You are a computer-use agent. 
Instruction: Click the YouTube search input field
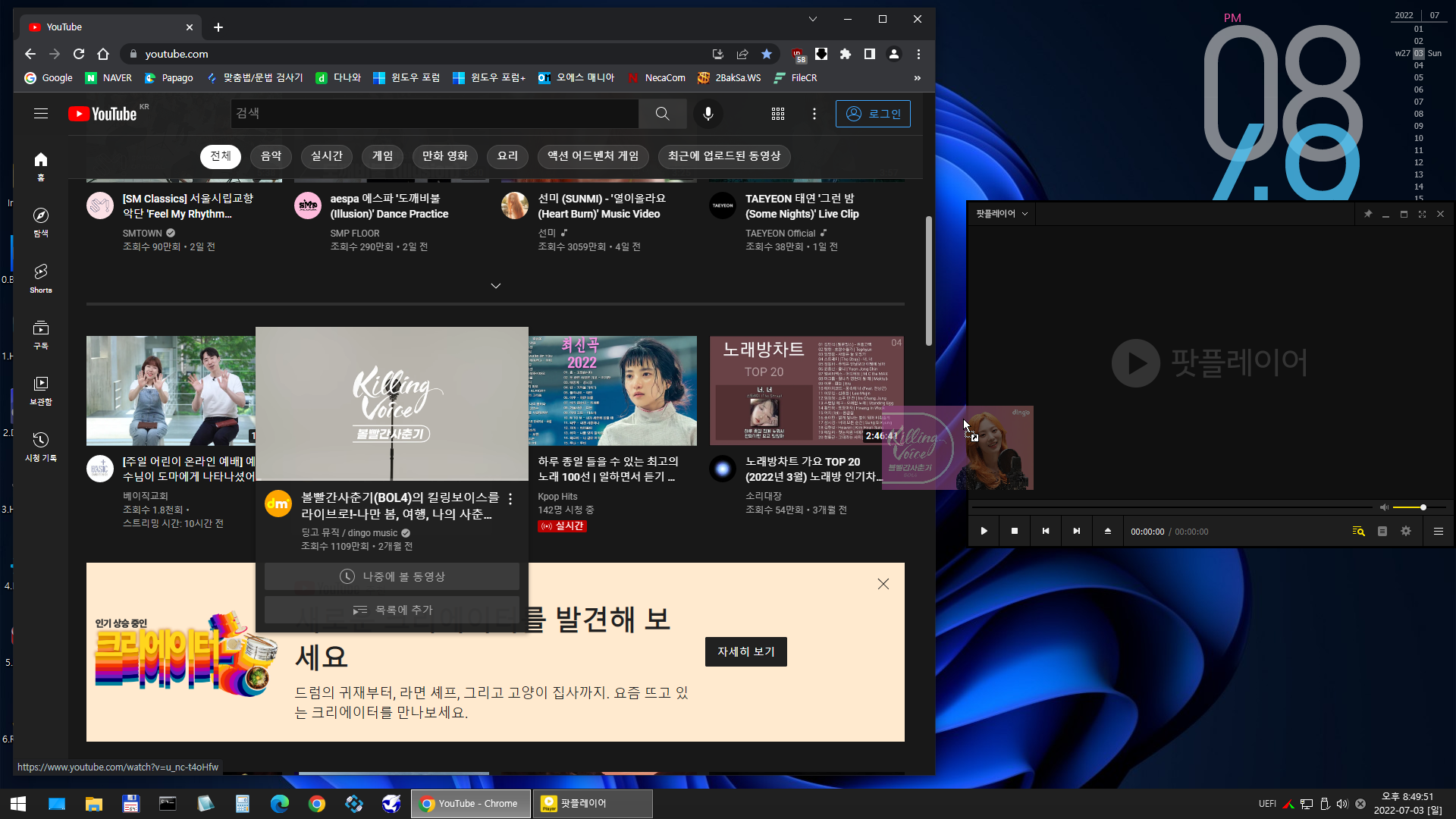[435, 114]
